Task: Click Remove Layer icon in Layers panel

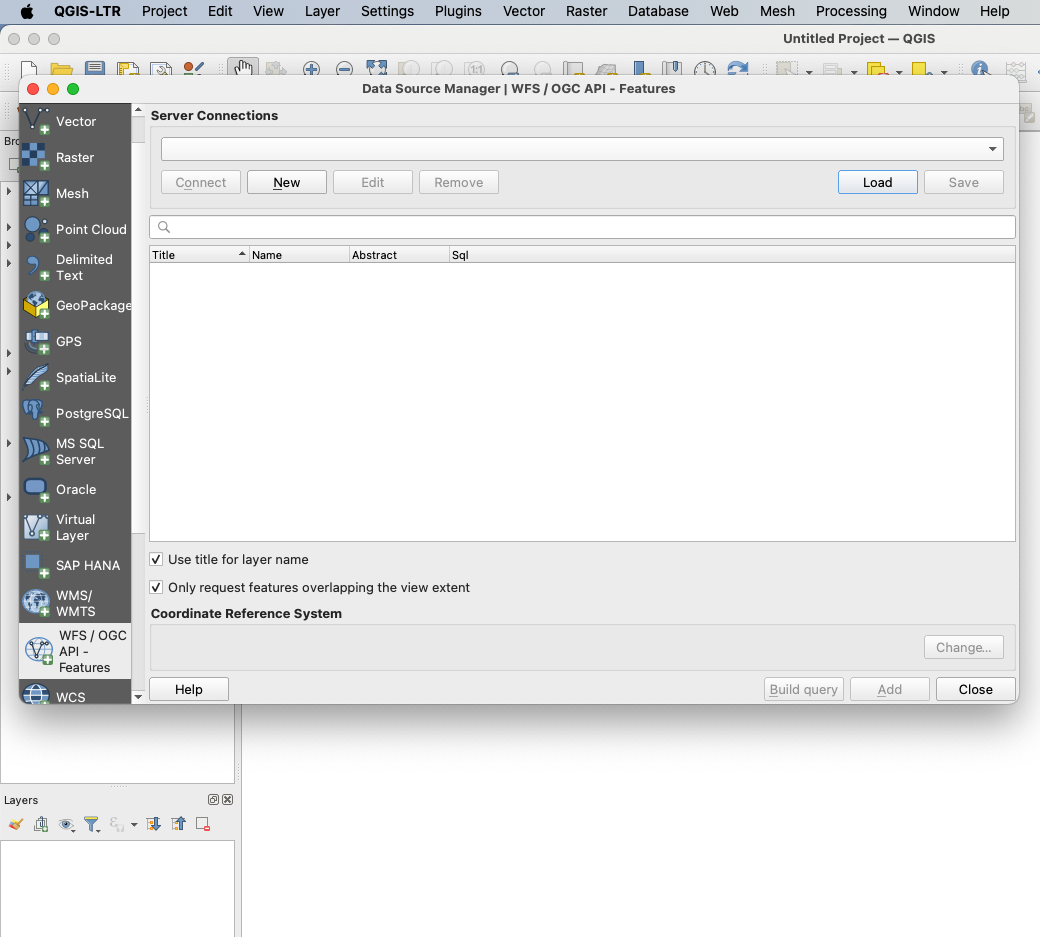Action: pyautogui.click(x=203, y=824)
